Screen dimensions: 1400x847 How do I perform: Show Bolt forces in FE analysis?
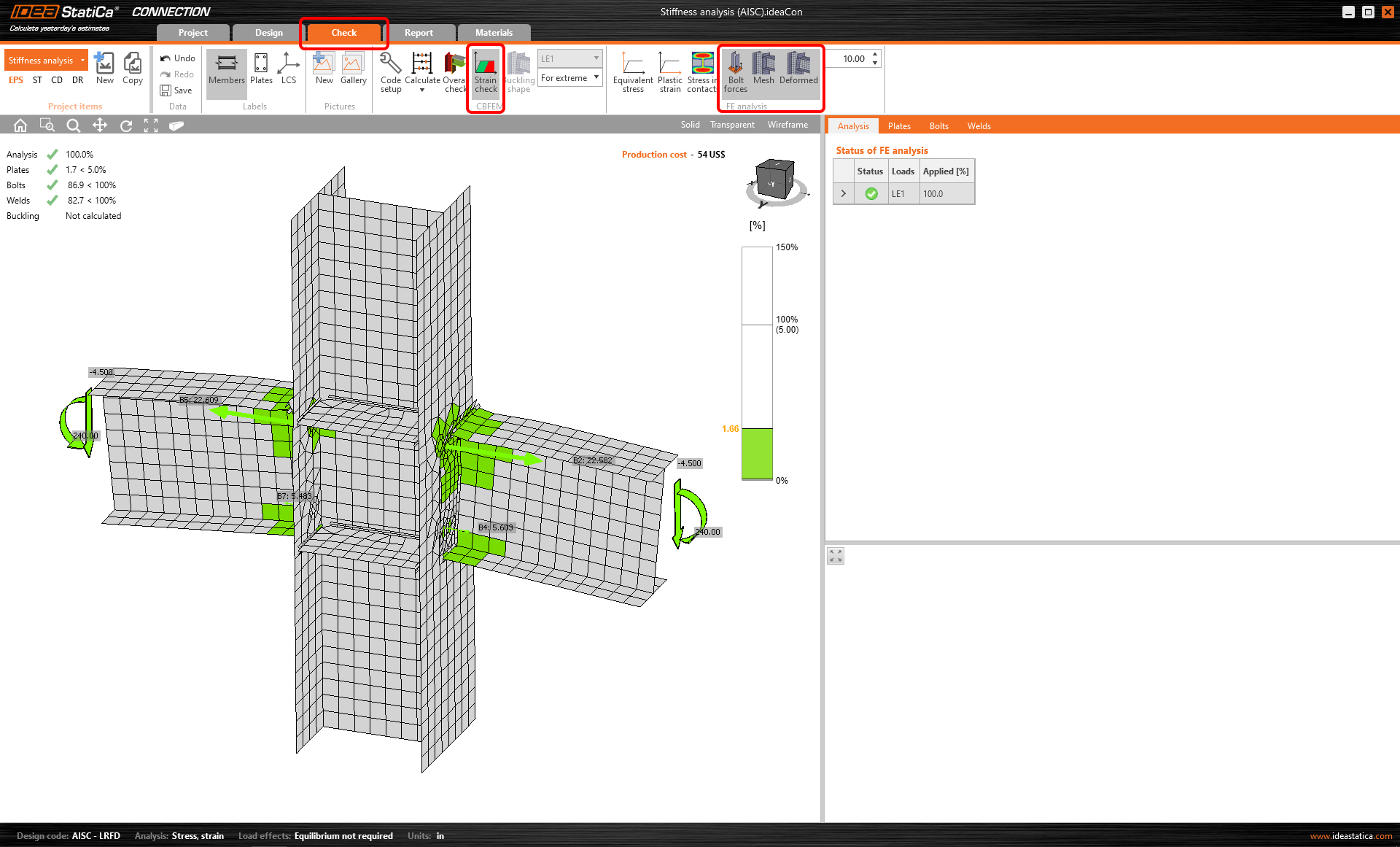pos(735,72)
